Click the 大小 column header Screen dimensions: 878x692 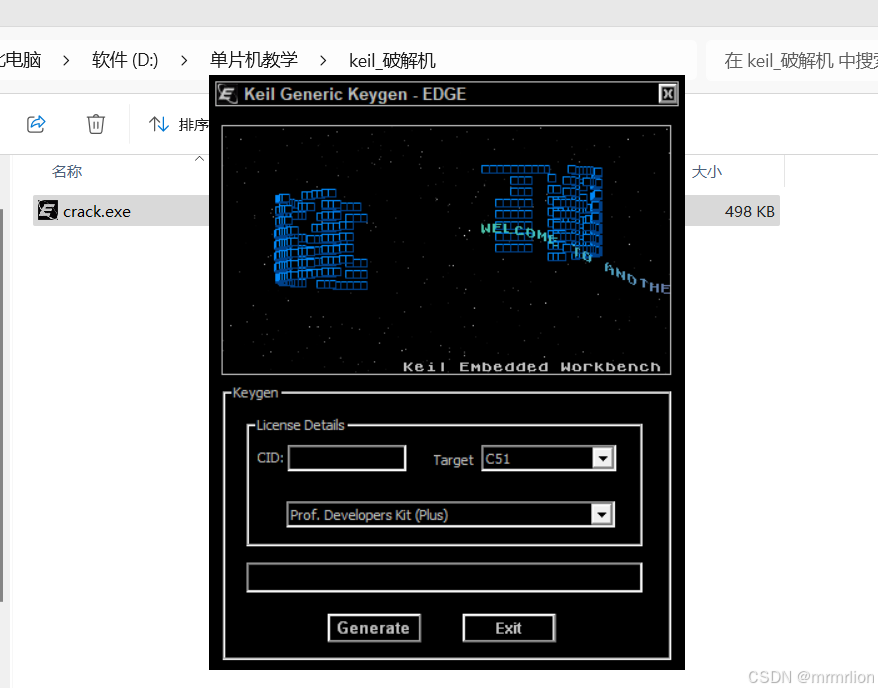point(707,171)
